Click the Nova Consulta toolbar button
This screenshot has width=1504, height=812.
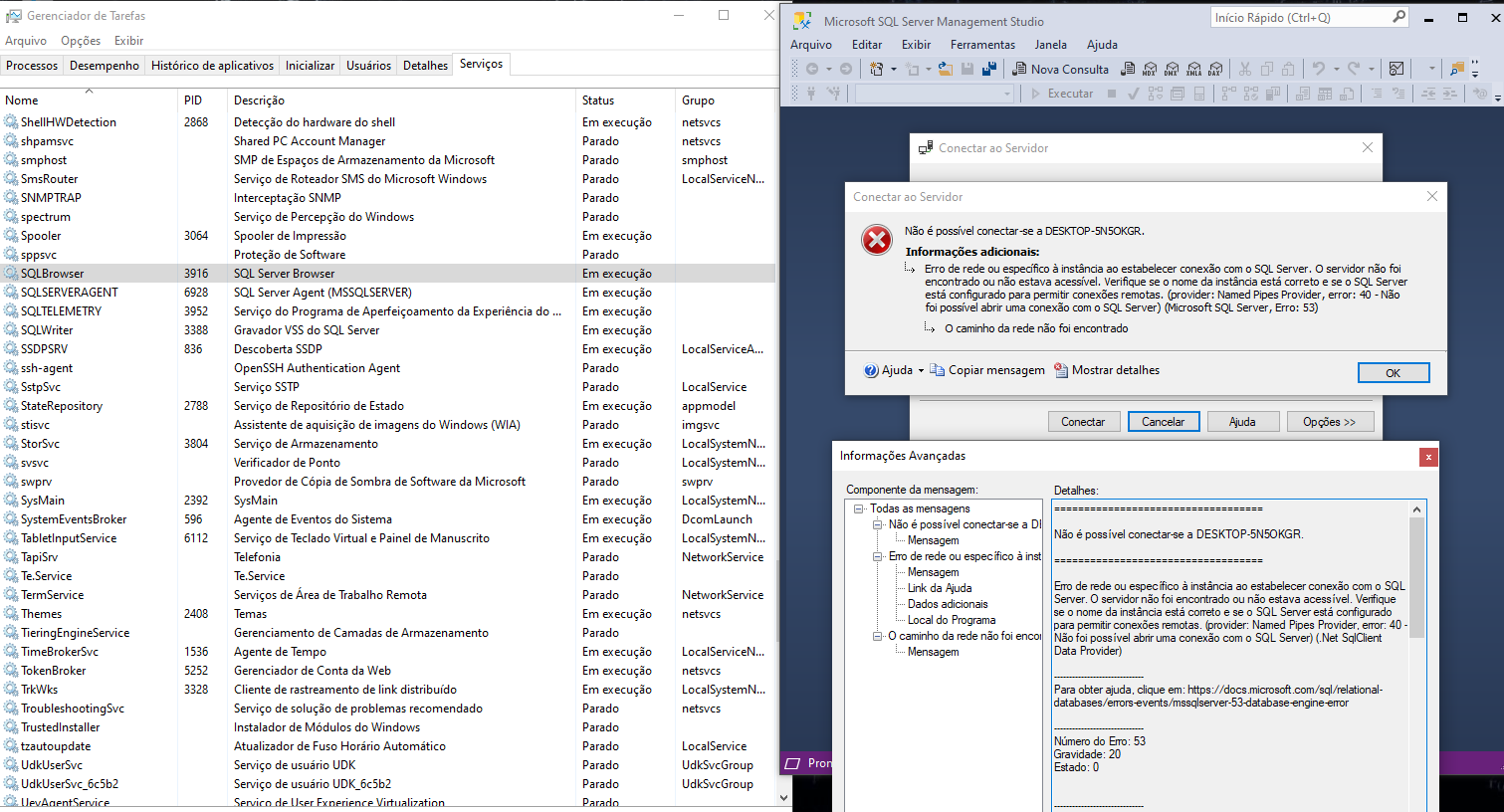click(x=1060, y=69)
